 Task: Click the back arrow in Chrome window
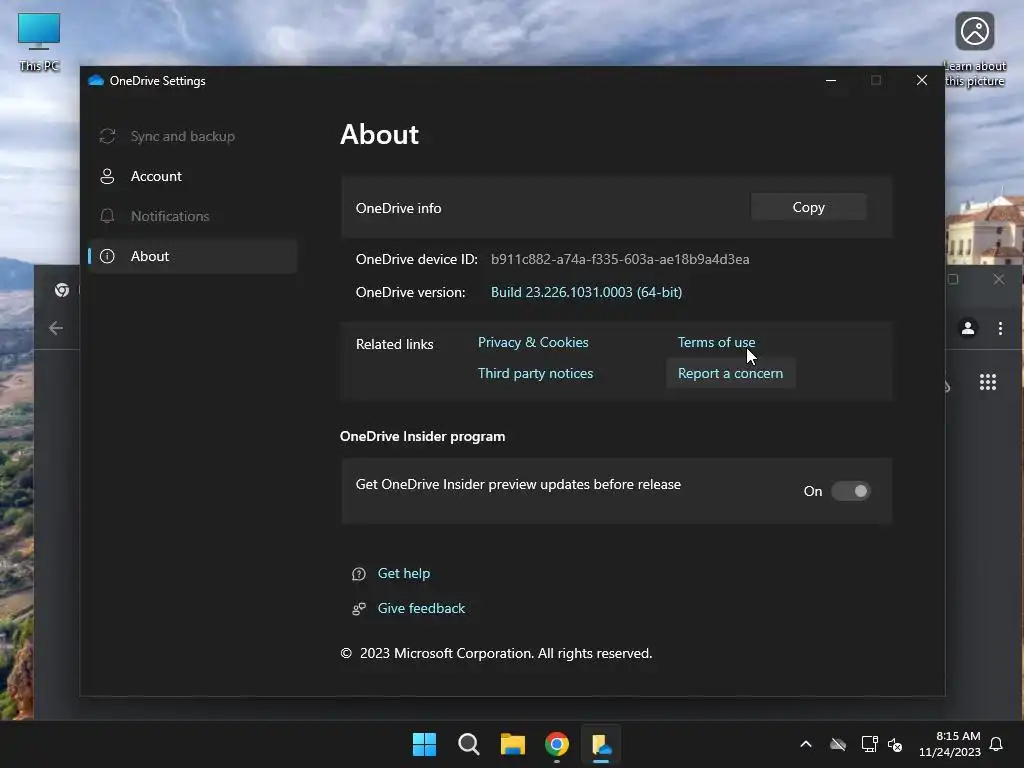pos(56,328)
